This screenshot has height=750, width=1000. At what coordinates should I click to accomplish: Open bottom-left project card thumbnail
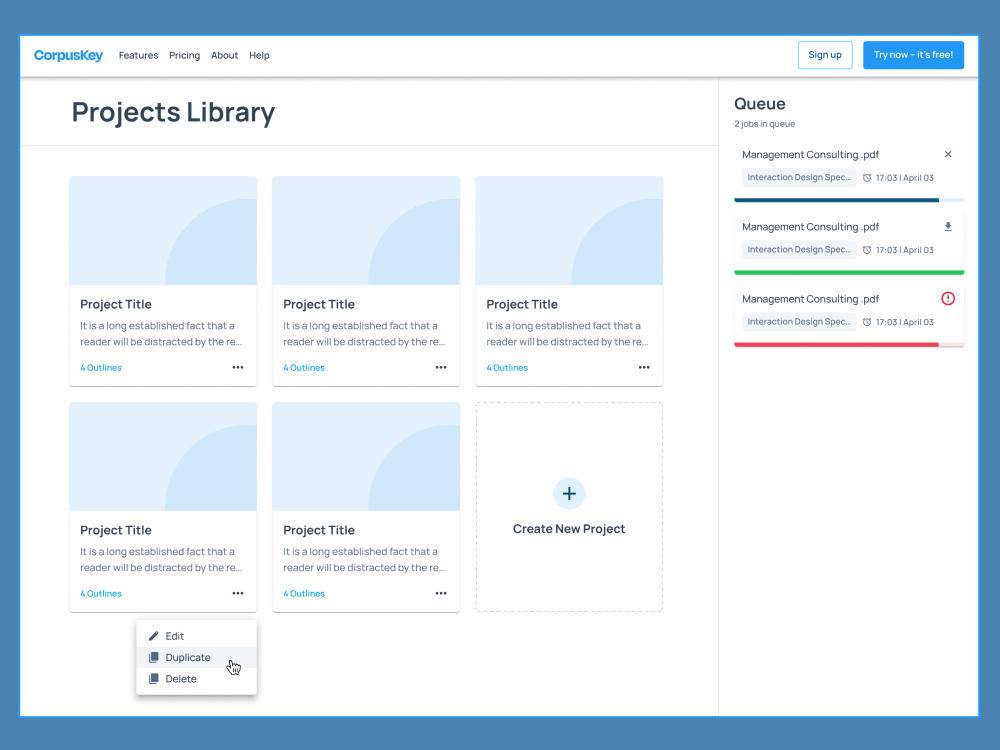pos(163,457)
